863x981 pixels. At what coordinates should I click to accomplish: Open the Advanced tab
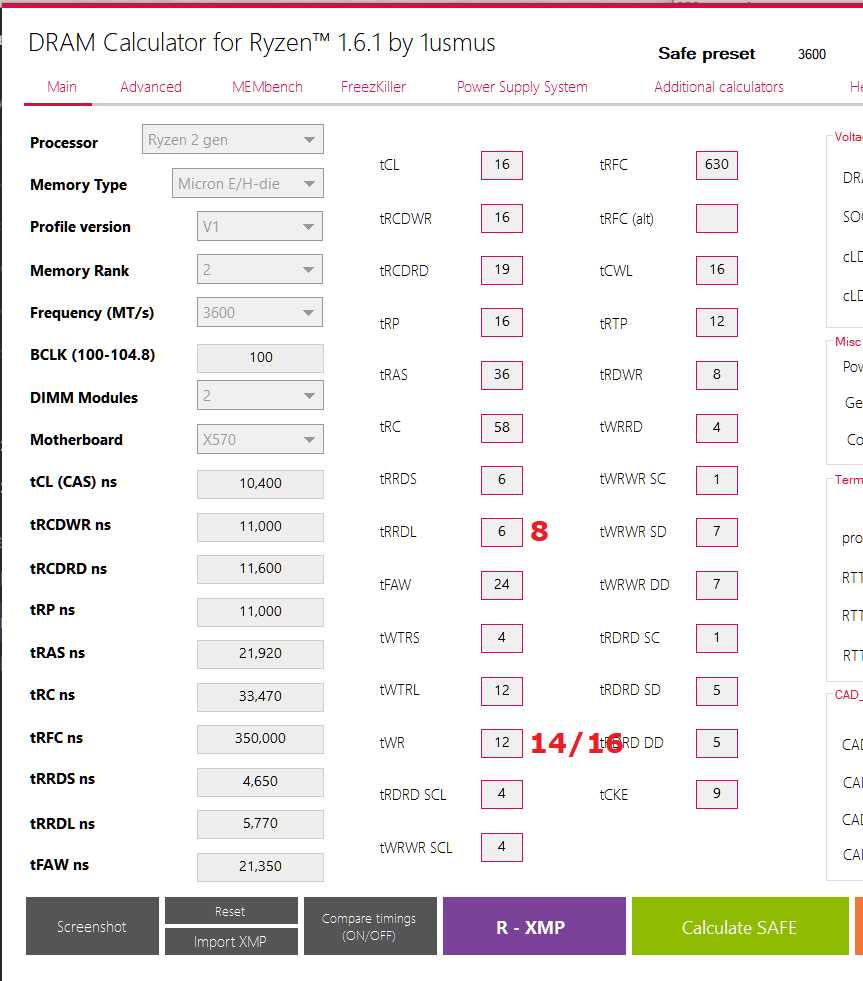tap(151, 87)
